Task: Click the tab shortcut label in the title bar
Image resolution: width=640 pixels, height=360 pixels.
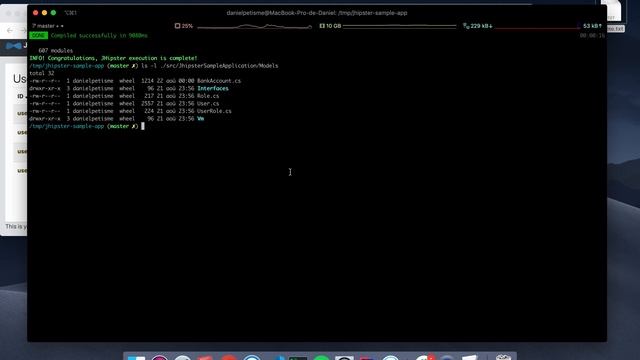Action: point(70,13)
